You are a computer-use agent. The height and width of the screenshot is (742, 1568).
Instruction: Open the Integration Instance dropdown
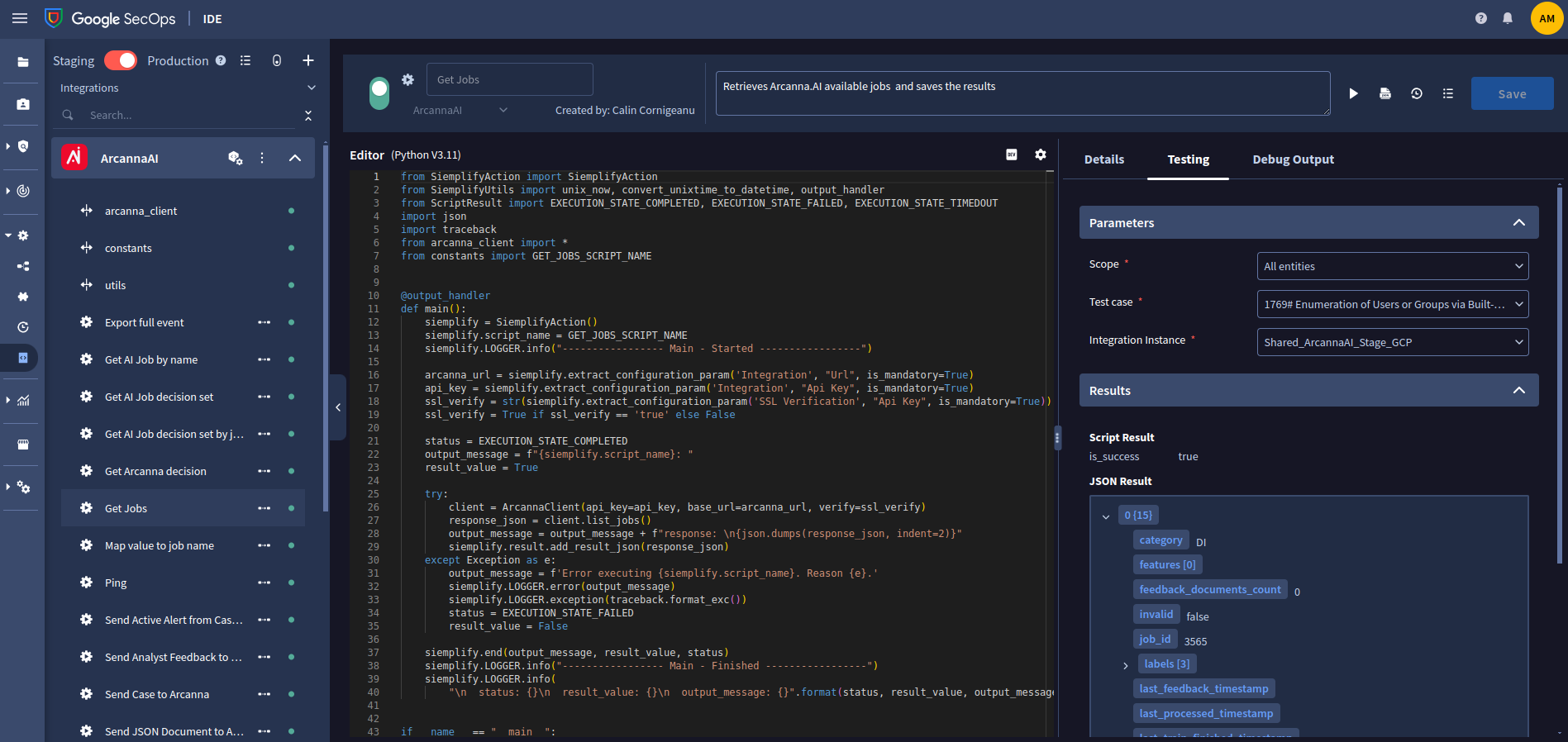tap(1393, 342)
